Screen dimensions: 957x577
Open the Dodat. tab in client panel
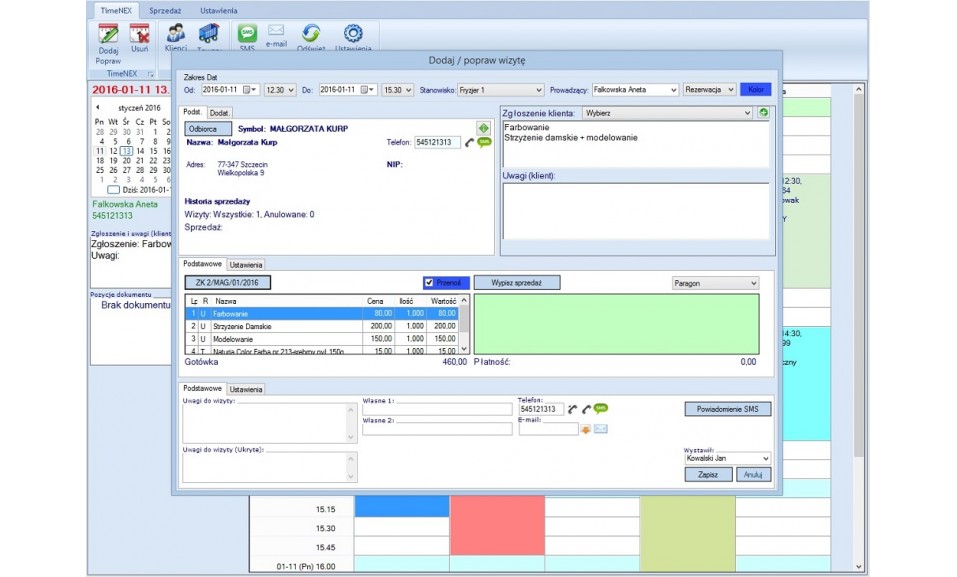pos(220,113)
